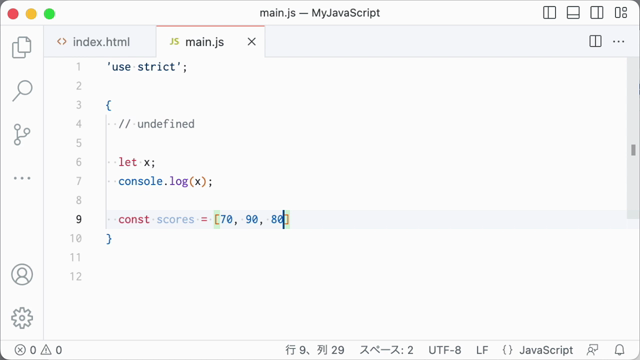The height and width of the screenshot is (360, 640).
Task: Open the Explorer view in activity bar
Action: point(22,47)
